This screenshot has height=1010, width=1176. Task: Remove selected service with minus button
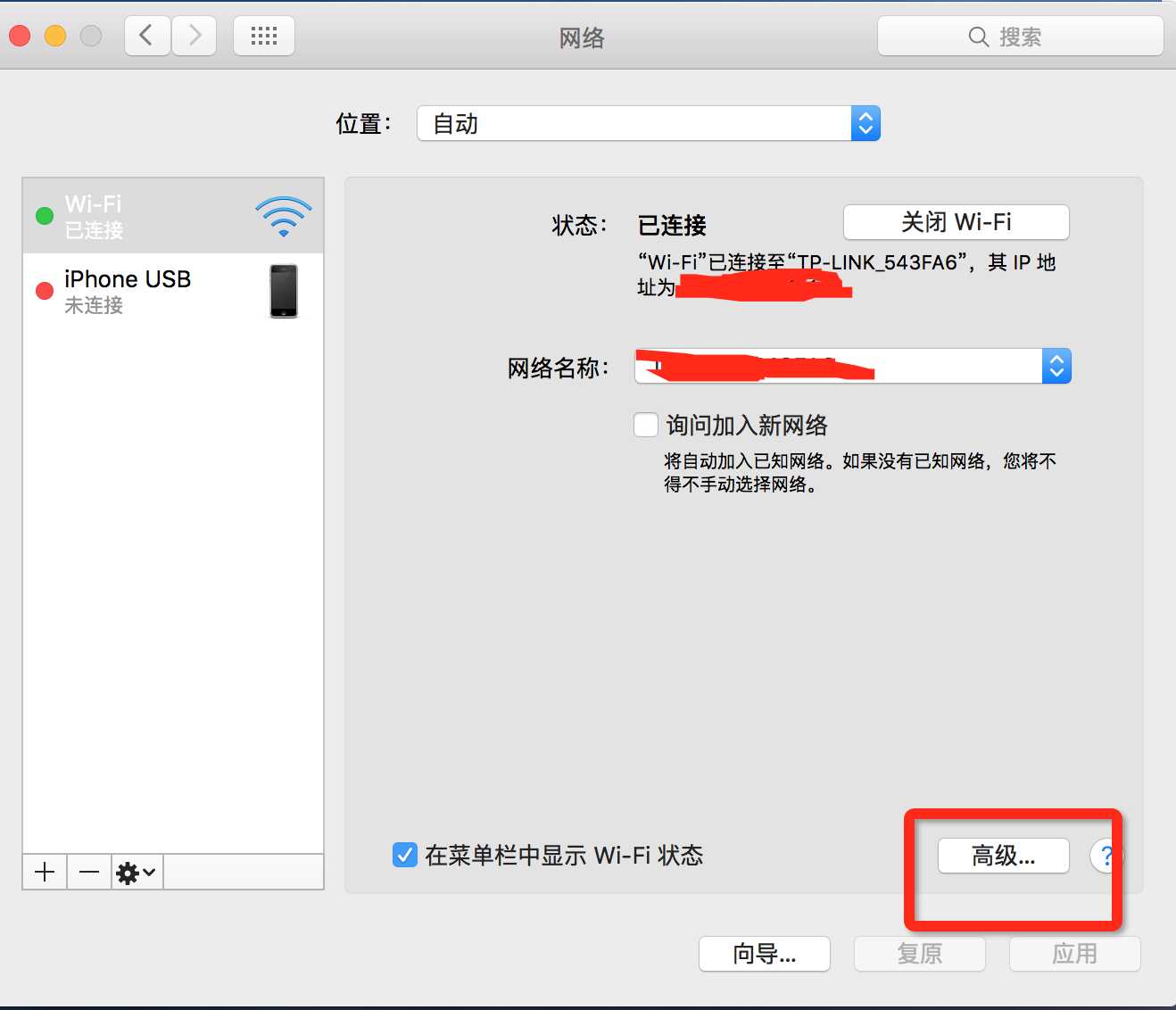[89, 872]
